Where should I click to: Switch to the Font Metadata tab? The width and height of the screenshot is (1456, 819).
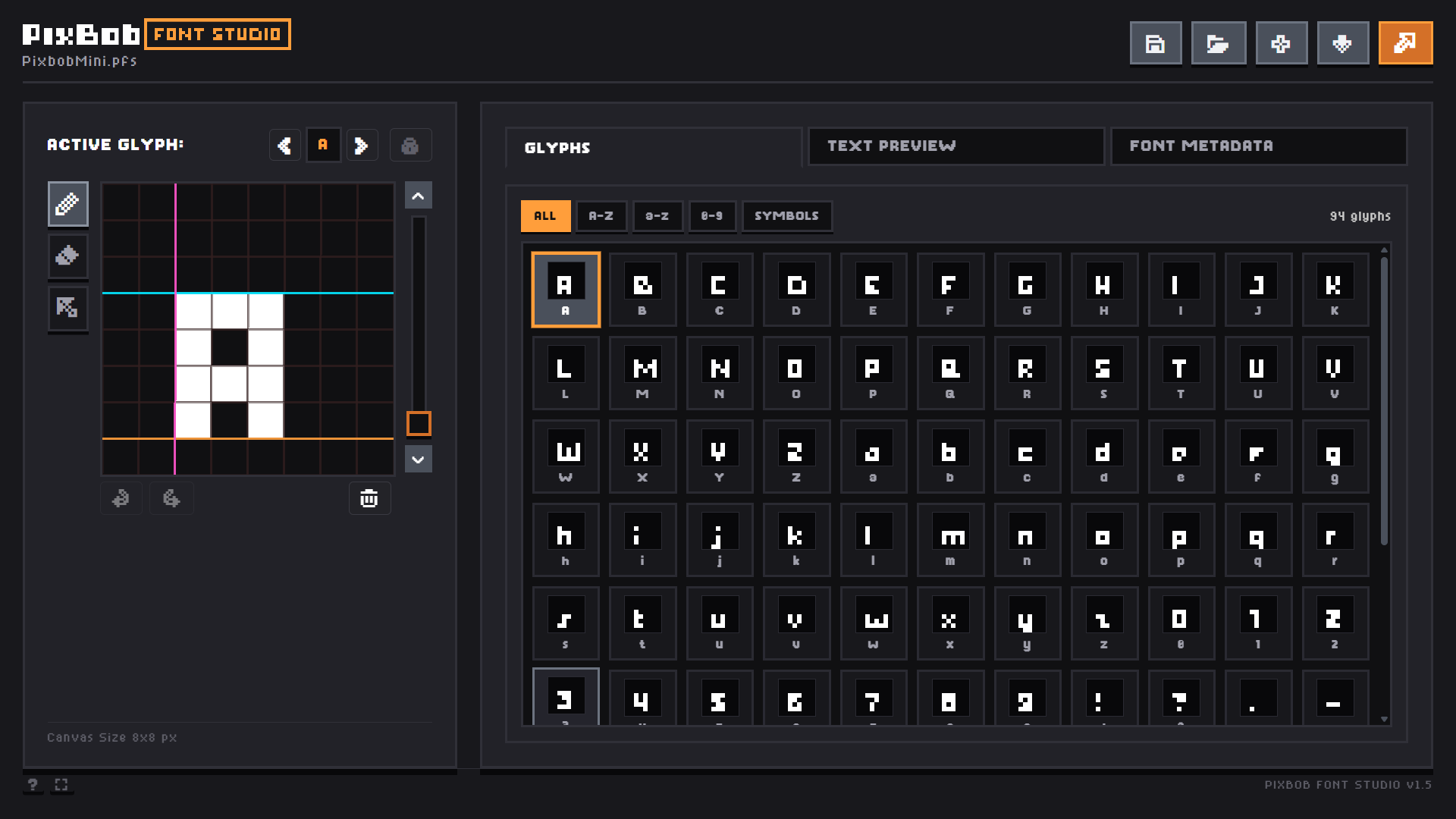point(1259,146)
